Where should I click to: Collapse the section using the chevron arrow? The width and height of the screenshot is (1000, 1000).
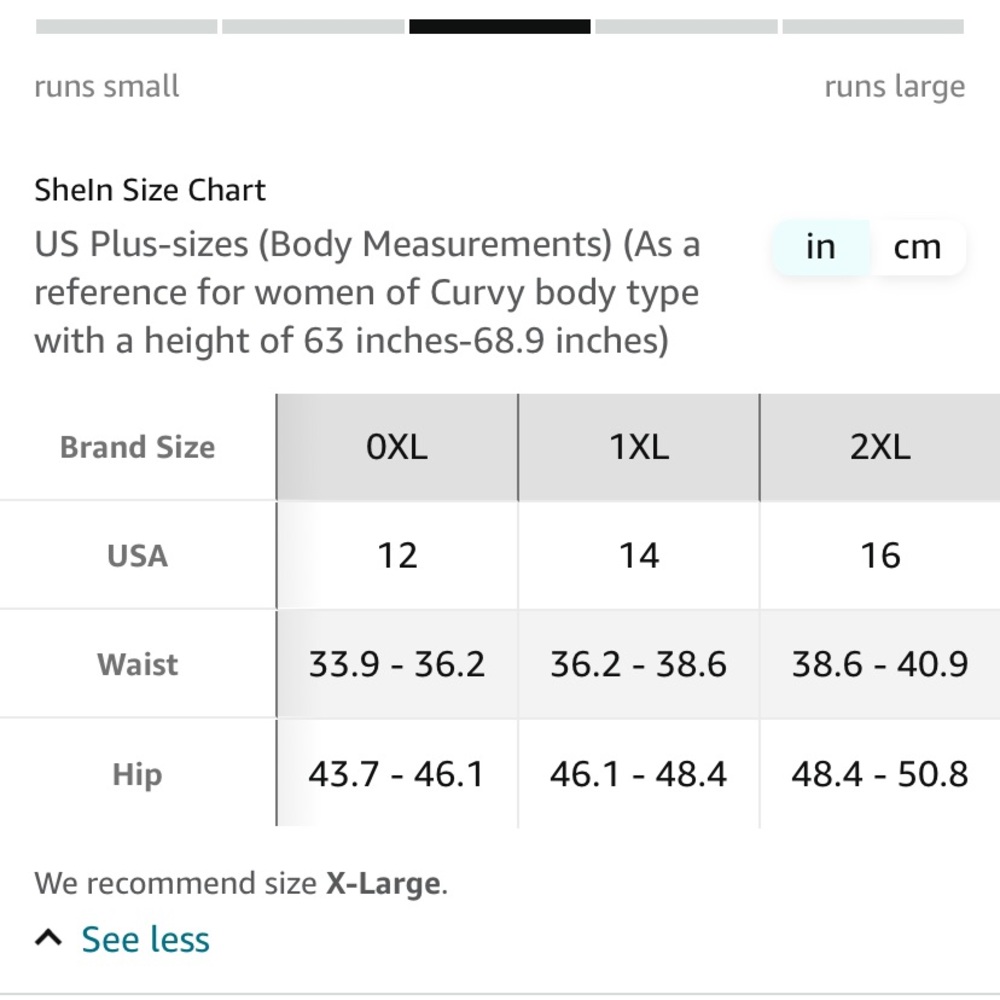[46, 937]
